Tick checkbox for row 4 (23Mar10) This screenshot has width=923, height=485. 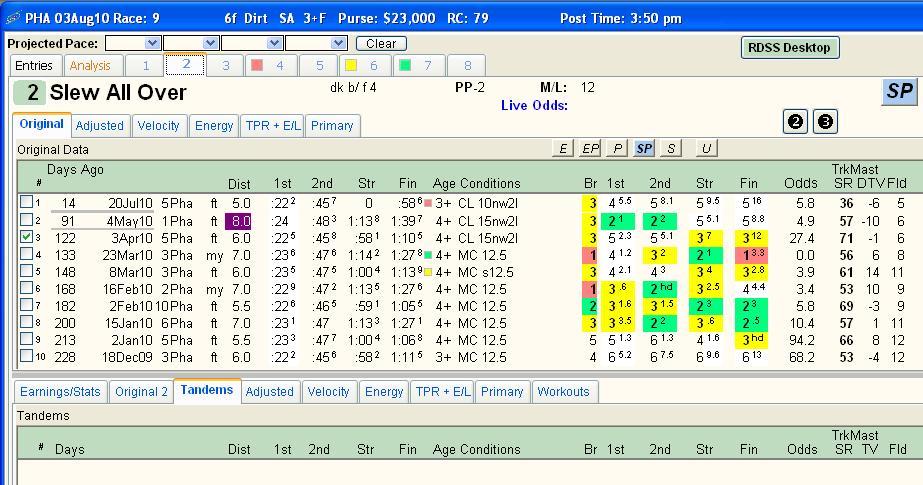click(x=26, y=254)
